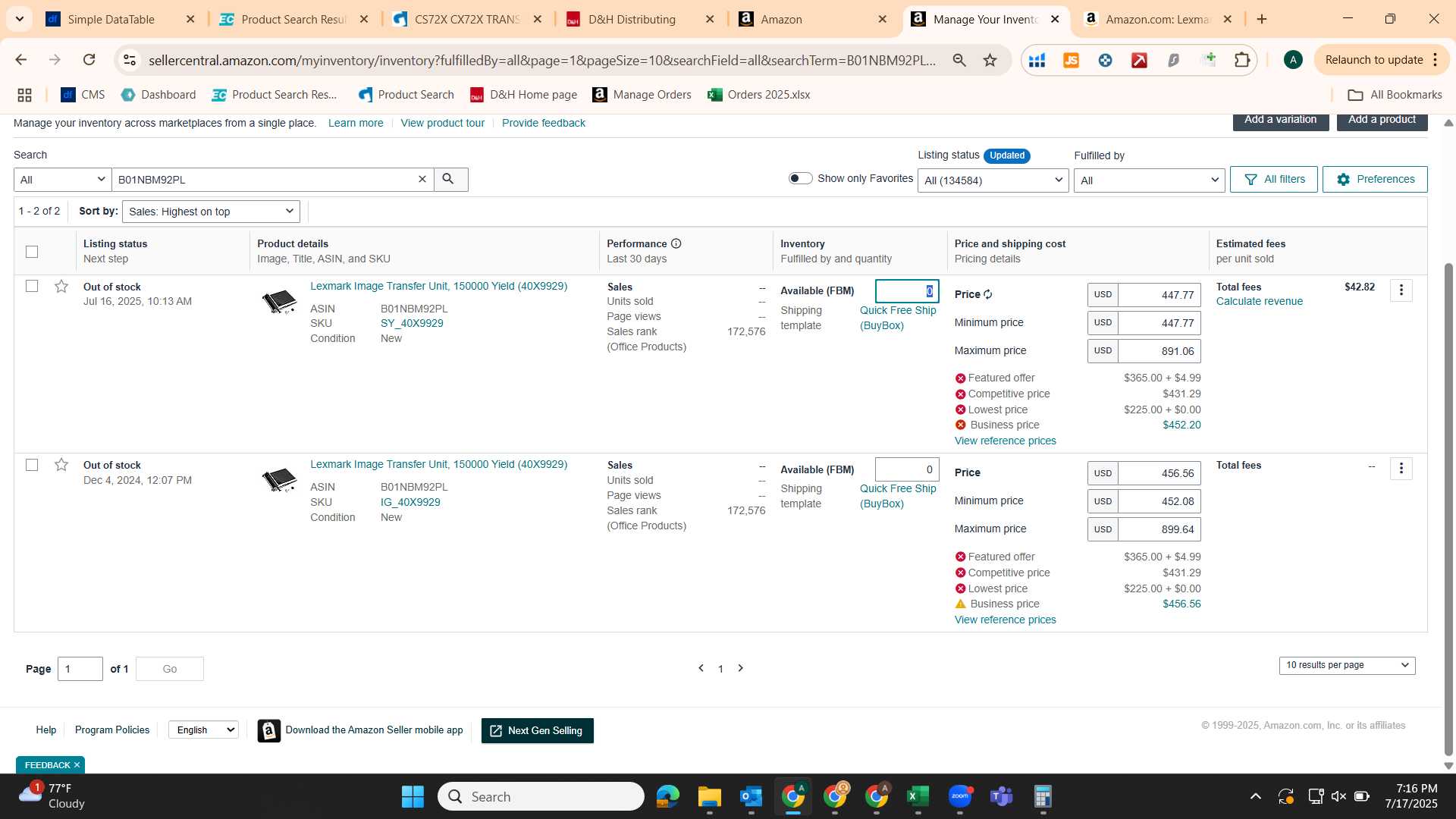Click the Windows Start button
The height and width of the screenshot is (819, 1456).
tap(413, 796)
